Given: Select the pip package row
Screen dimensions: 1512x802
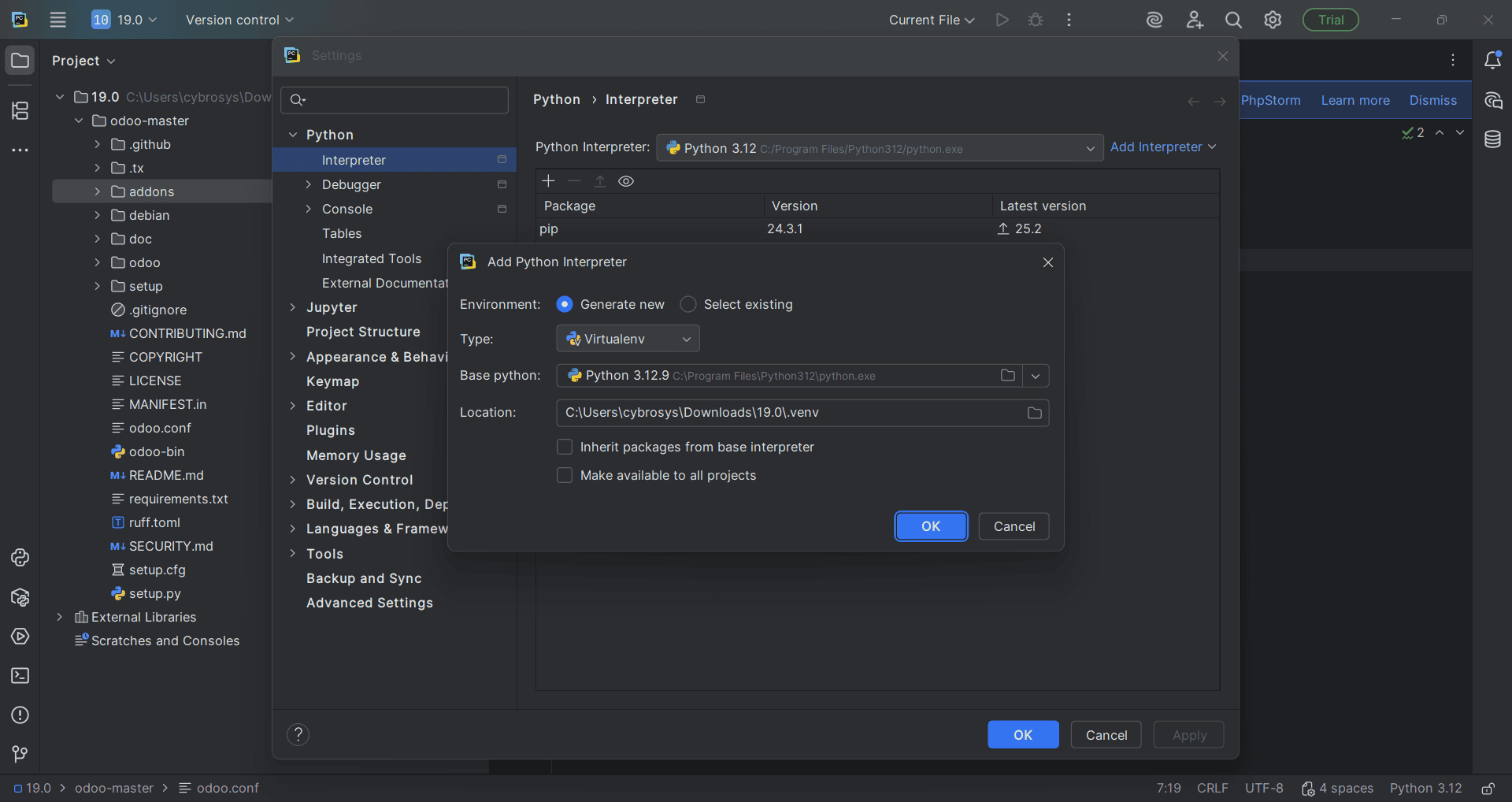Looking at the screenshot, I should 877,229.
